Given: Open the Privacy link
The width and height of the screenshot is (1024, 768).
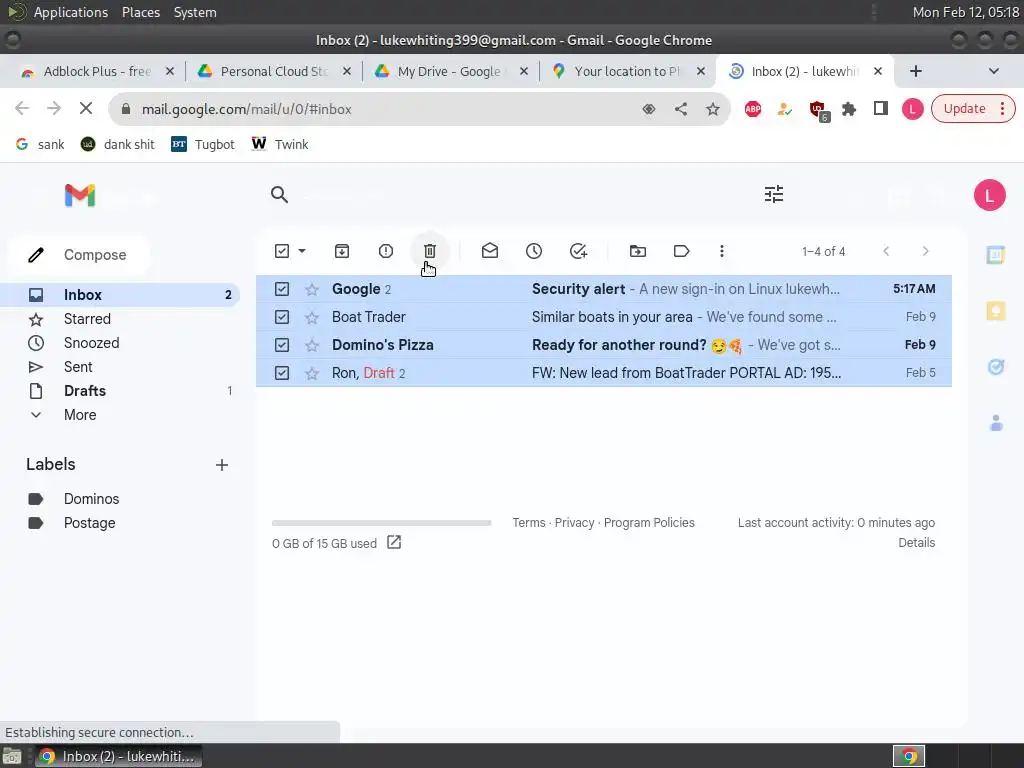Looking at the screenshot, I should (574, 522).
